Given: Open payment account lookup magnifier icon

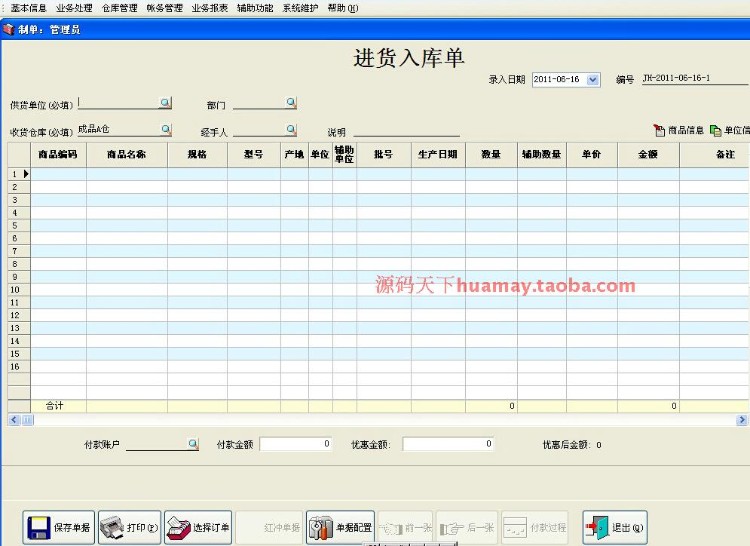Looking at the screenshot, I should click(193, 443).
